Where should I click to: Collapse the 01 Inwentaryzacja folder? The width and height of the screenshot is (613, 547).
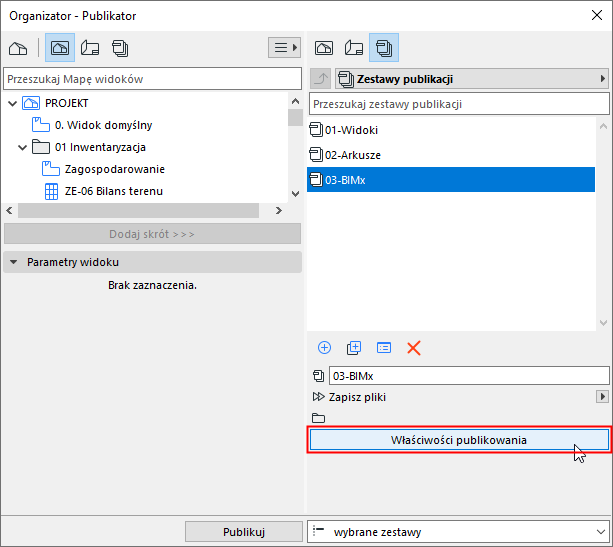point(23,147)
